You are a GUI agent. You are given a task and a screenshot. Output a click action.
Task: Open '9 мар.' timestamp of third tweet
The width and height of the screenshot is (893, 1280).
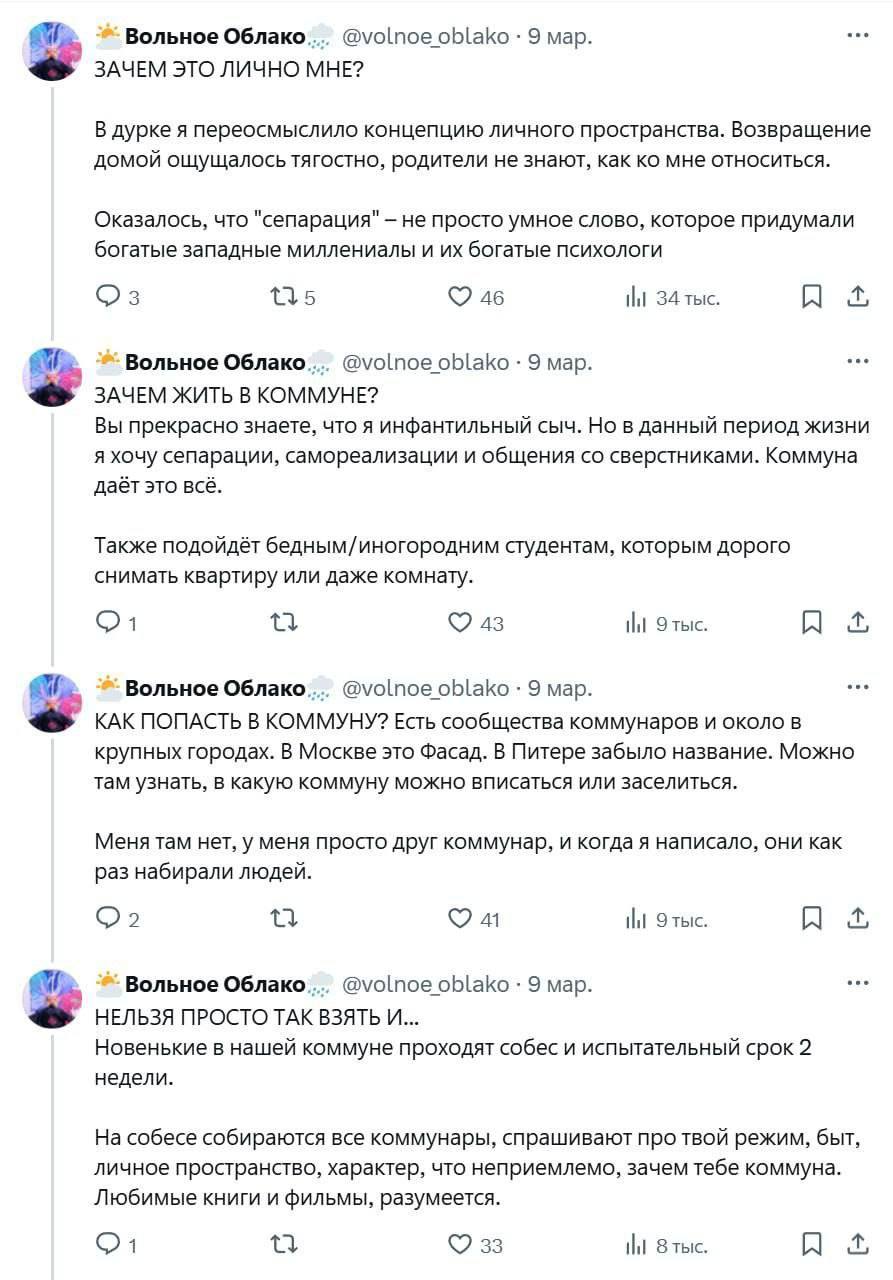click(560, 688)
